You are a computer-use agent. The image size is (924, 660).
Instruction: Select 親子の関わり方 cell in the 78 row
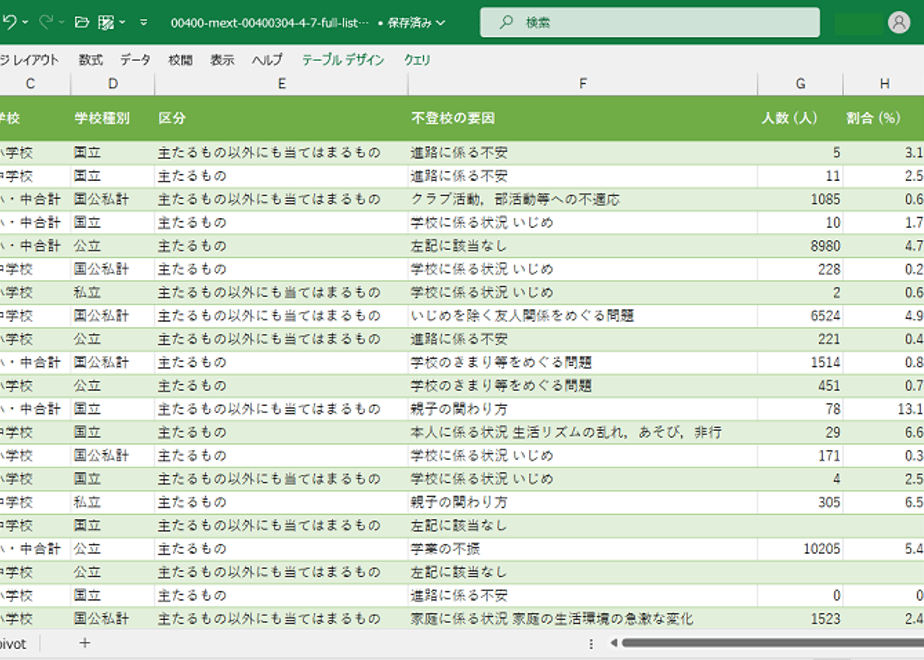pos(583,409)
